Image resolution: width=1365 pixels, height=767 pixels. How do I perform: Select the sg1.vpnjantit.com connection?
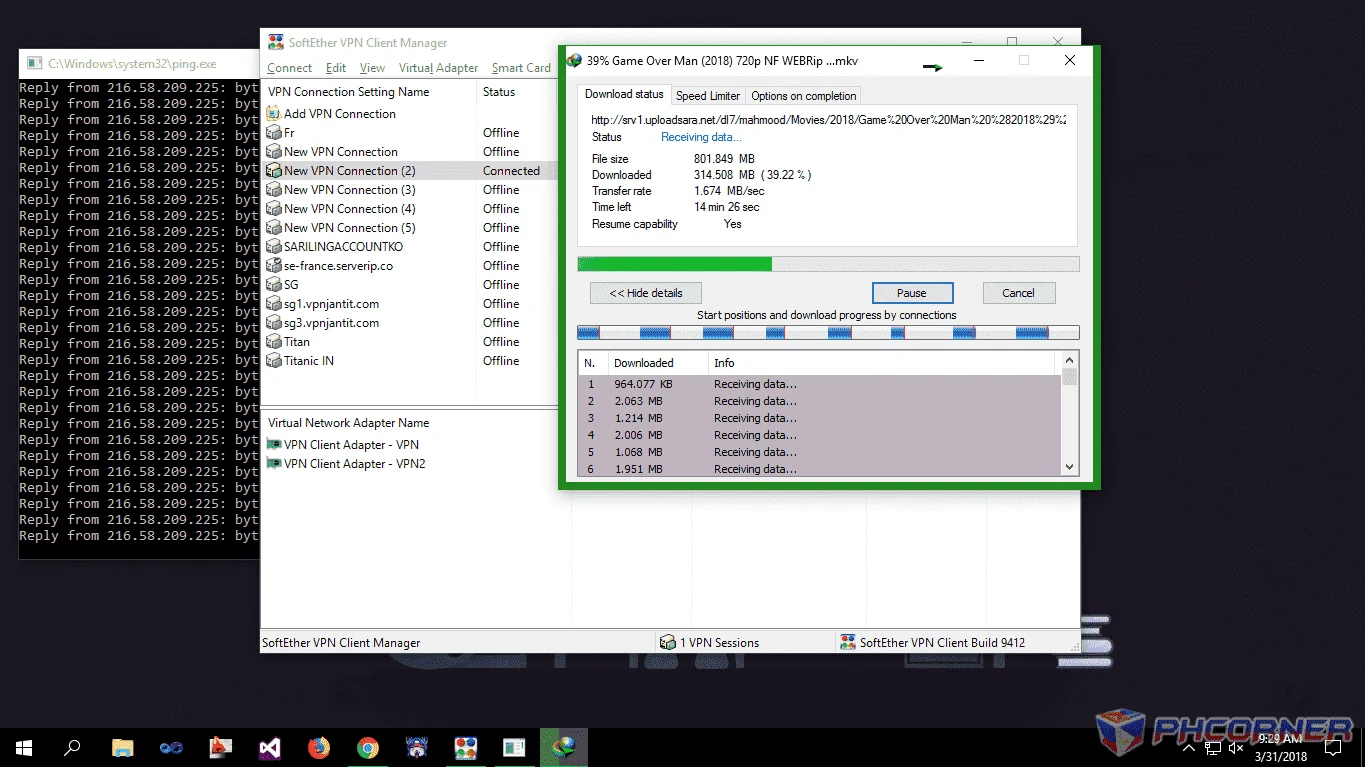click(x=331, y=303)
